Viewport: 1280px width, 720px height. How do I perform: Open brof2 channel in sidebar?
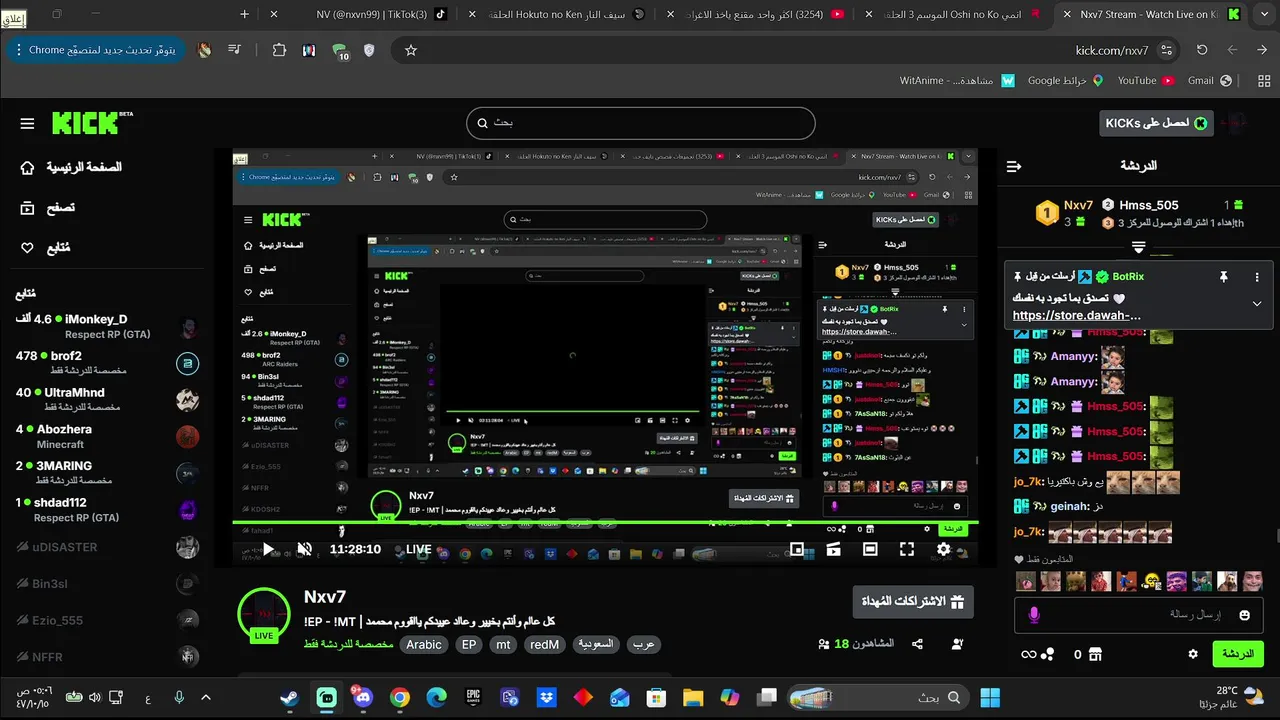click(105, 363)
